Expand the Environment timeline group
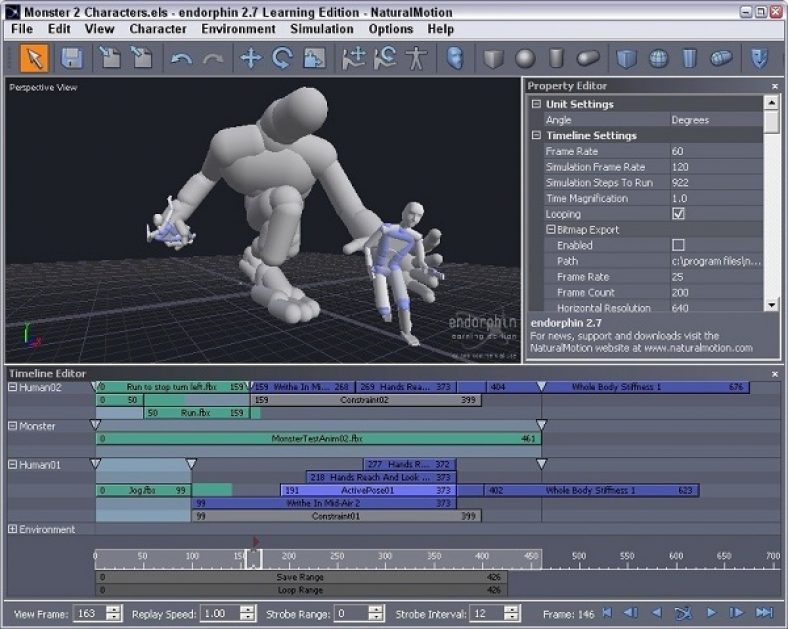 pos(12,529)
